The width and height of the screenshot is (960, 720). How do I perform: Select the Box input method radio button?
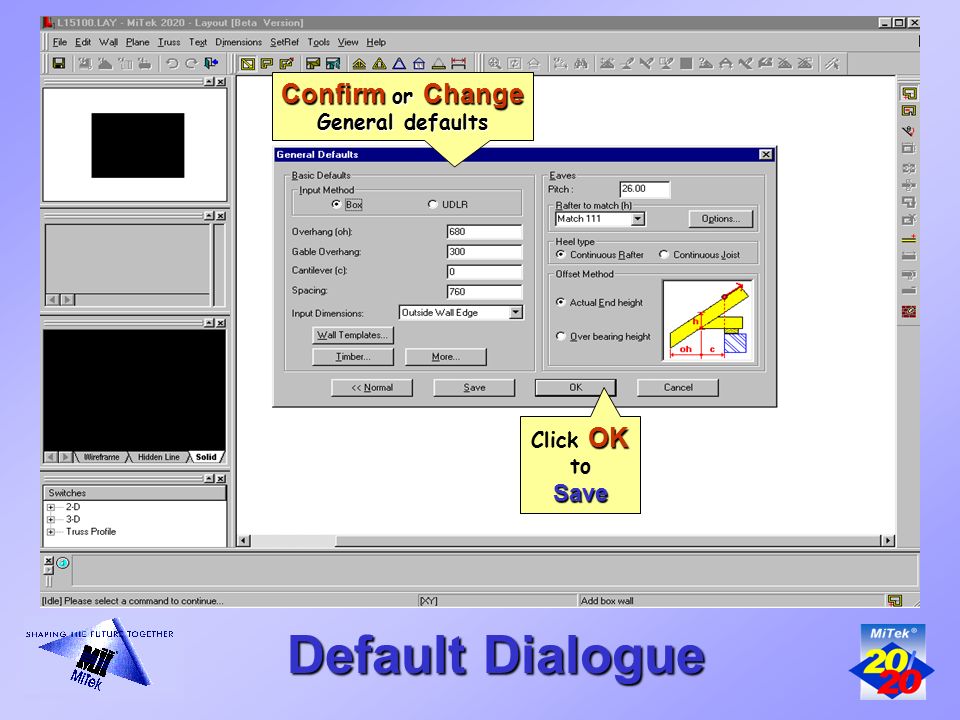(336, 204)
